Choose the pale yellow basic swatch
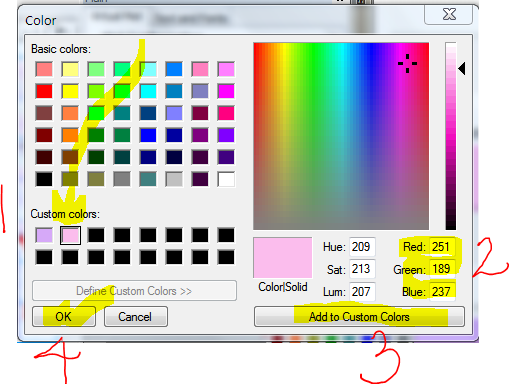 [70, 69]
